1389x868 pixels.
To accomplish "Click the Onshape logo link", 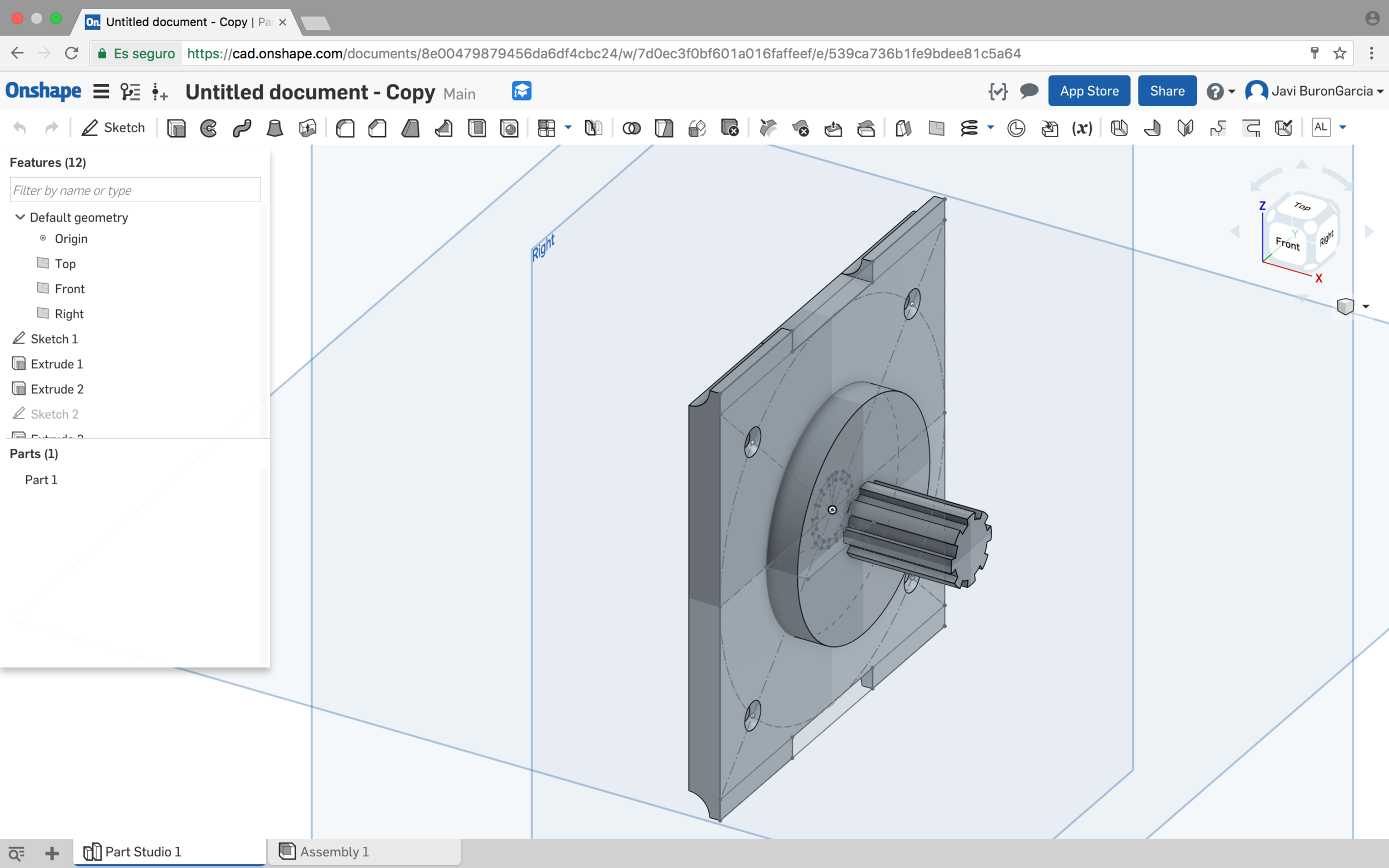I will (x=44, y=91).
